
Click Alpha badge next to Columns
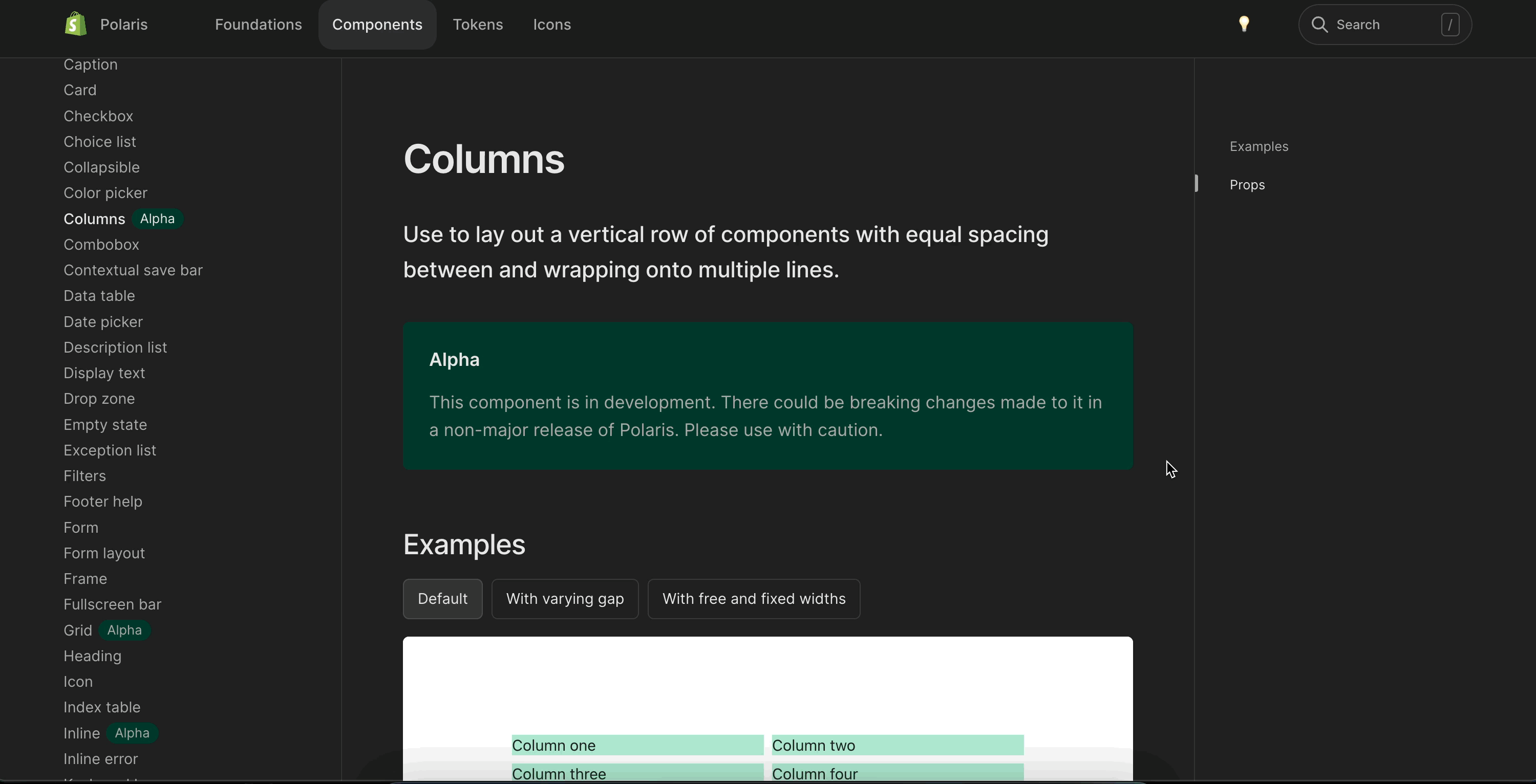pyautogui.click(x=157, y=219)
